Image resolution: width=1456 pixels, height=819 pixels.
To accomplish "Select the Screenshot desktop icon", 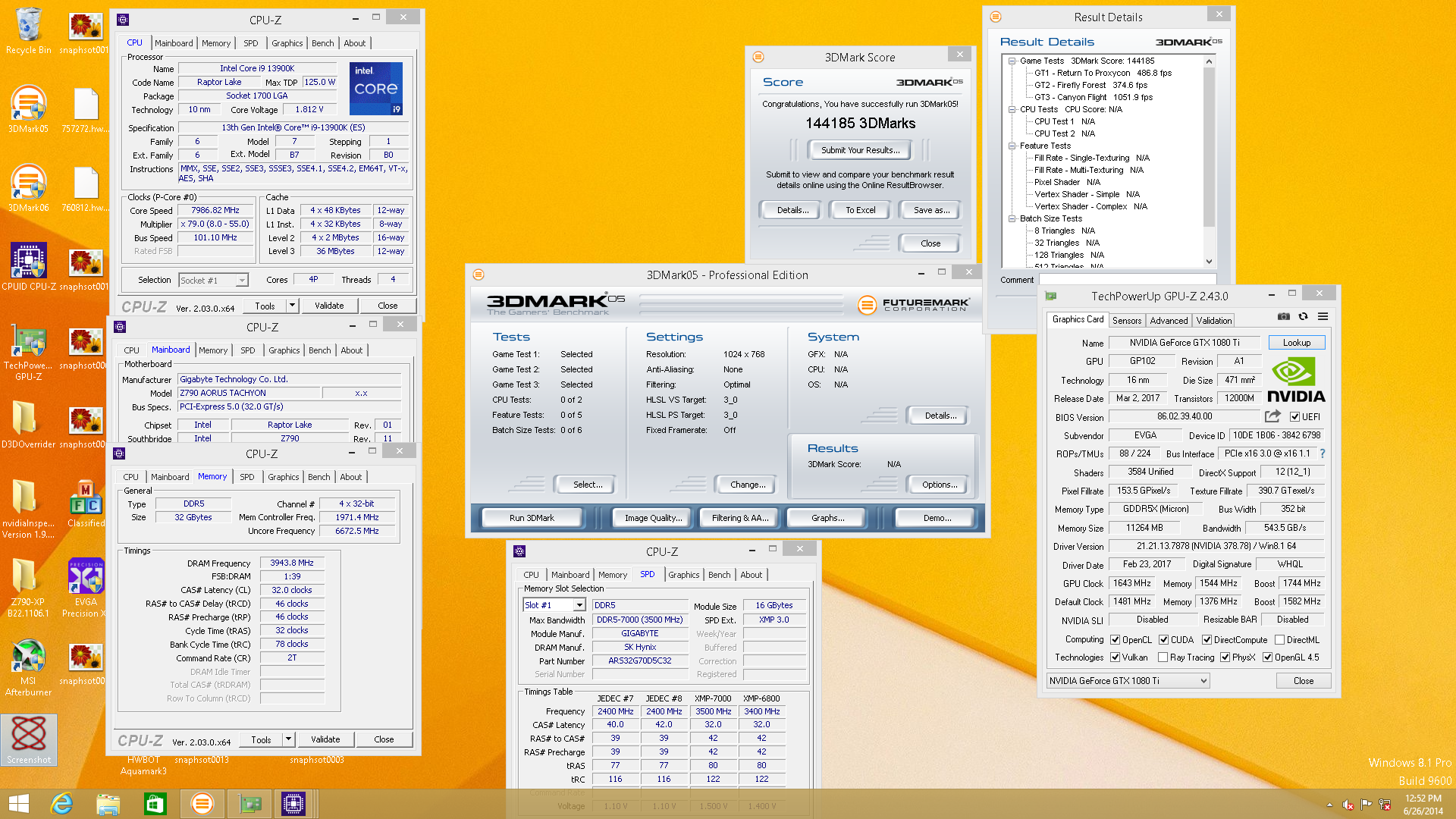I will pyautogui.click(x=29, y=740).
